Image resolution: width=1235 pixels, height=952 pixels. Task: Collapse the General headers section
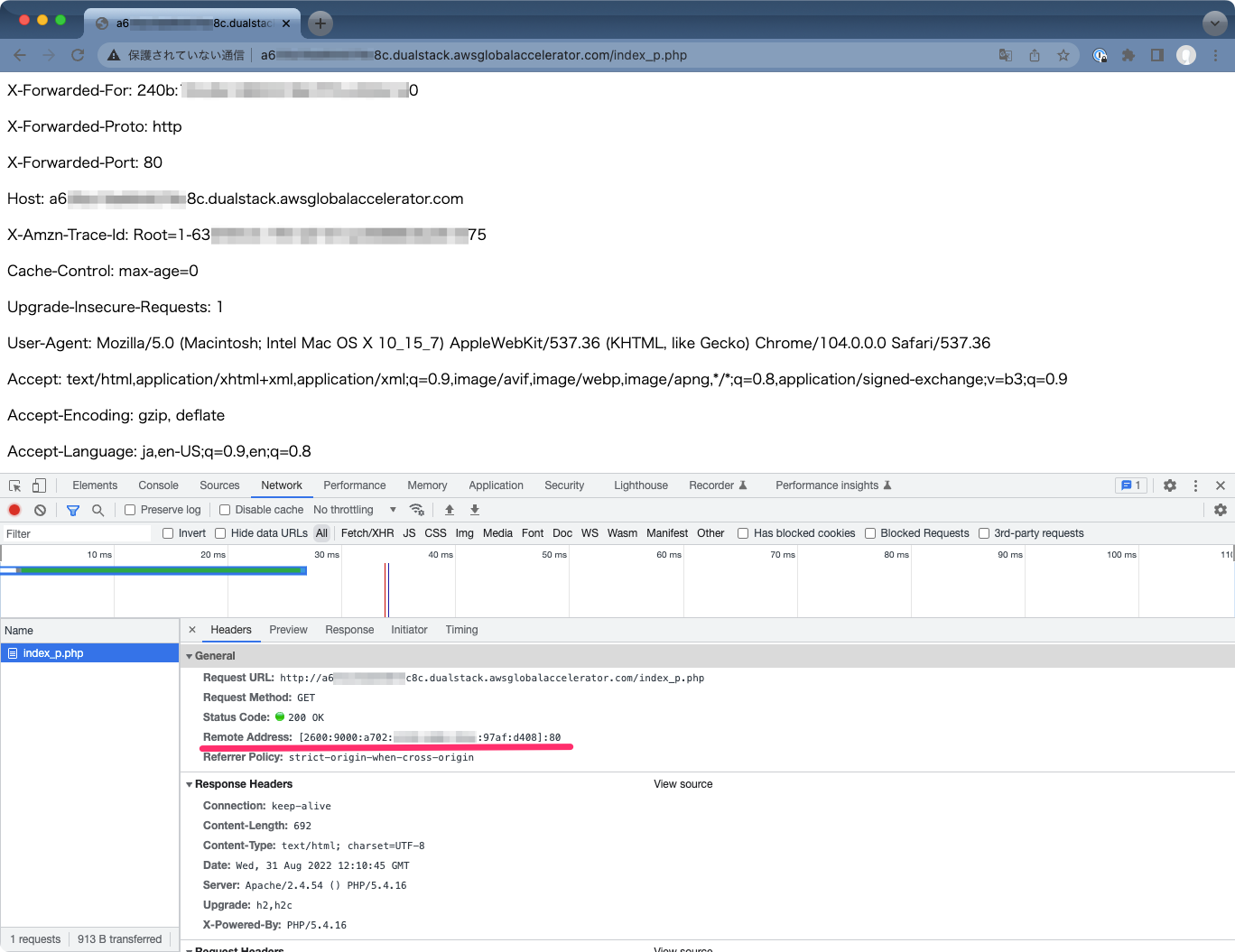[x=190, y=655]
